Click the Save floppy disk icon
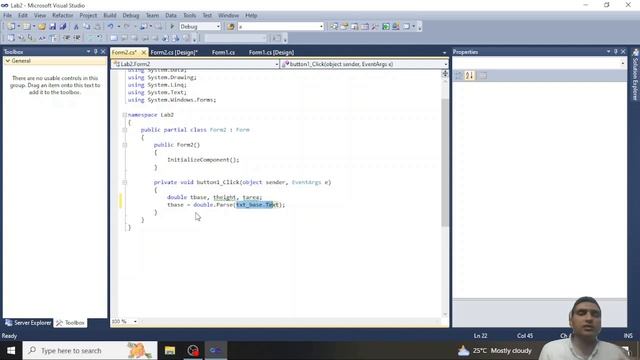Viewport: 640px width, 360px height. [52, 27]
